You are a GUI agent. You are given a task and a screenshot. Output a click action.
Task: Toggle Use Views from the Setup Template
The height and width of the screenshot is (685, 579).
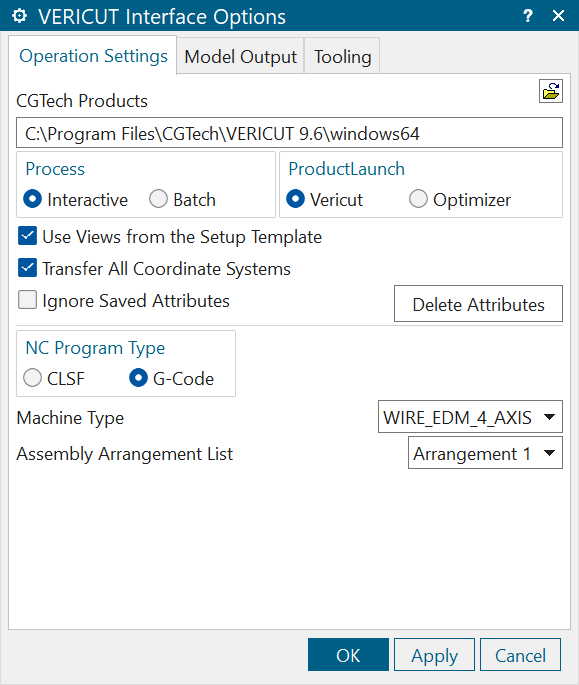click(170, 236)
